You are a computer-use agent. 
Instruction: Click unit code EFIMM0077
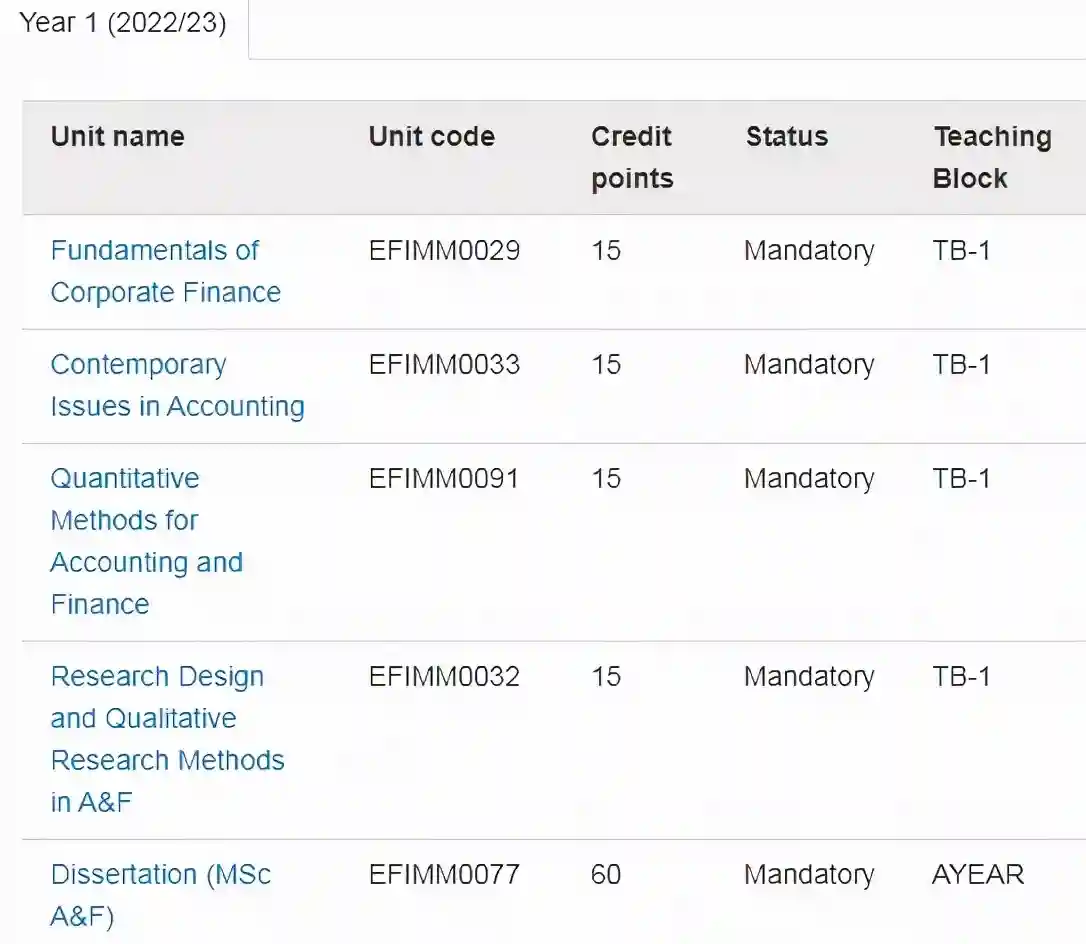point(444,874)
